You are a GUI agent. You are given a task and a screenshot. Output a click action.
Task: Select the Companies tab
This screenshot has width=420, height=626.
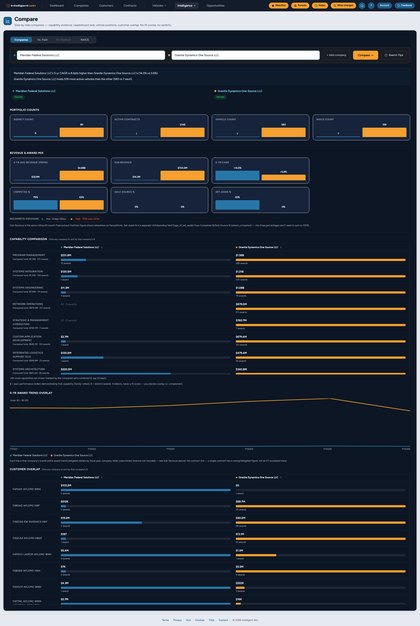21,40
